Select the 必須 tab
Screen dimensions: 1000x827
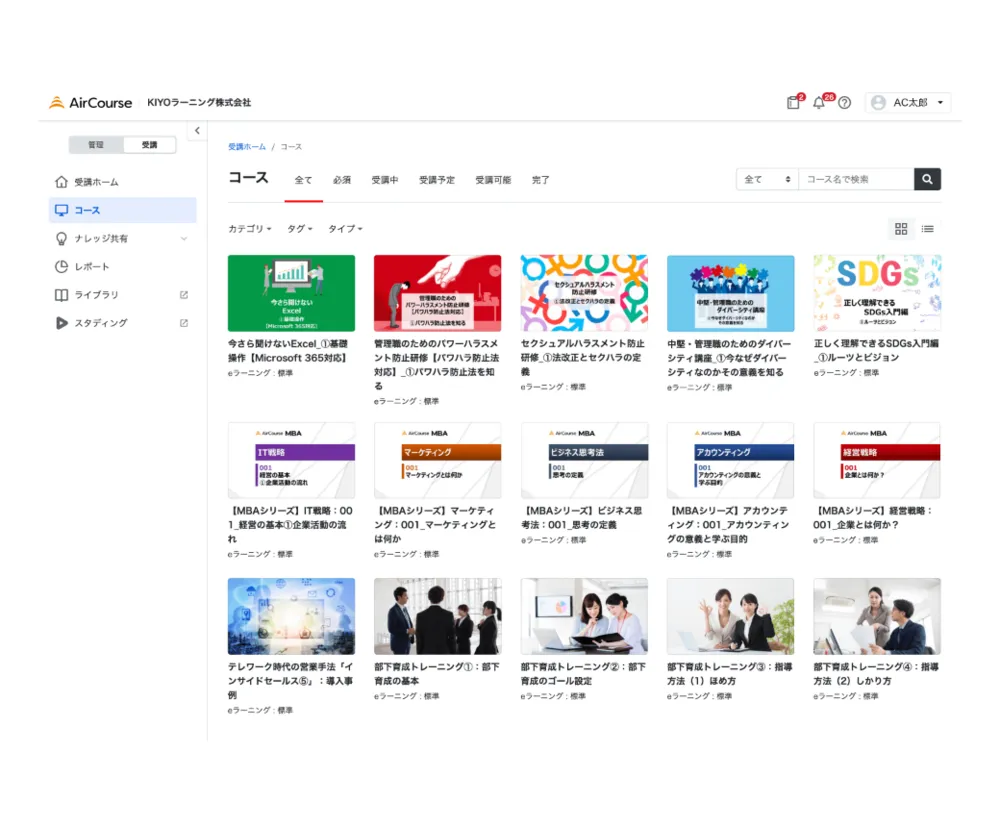[342, 180]
